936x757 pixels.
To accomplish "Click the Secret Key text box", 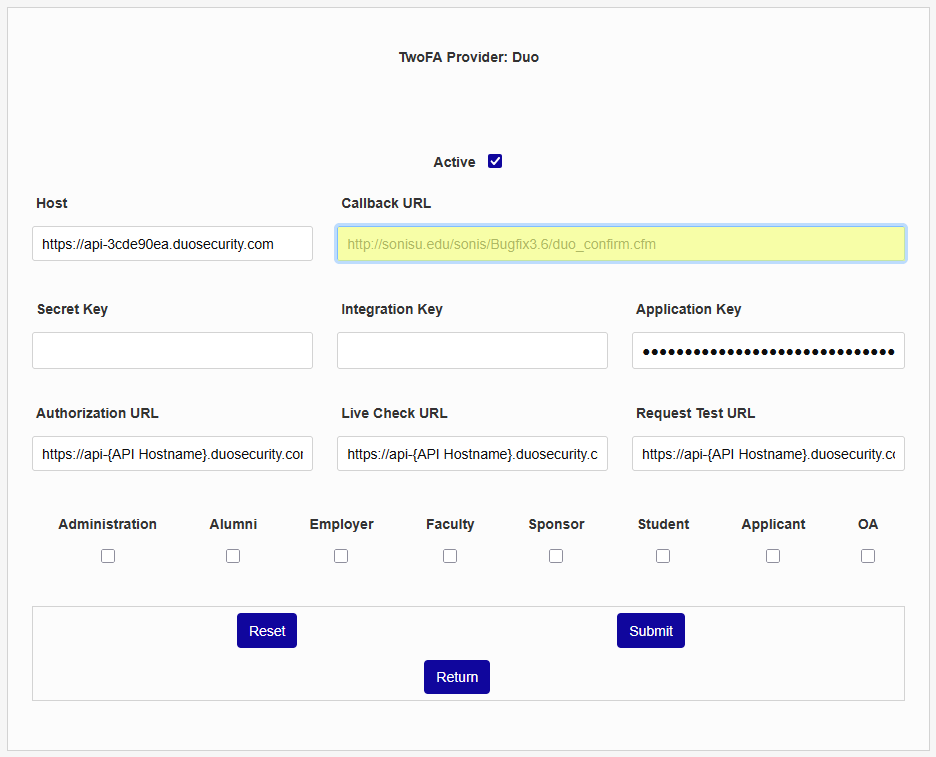I will point(172,351).
